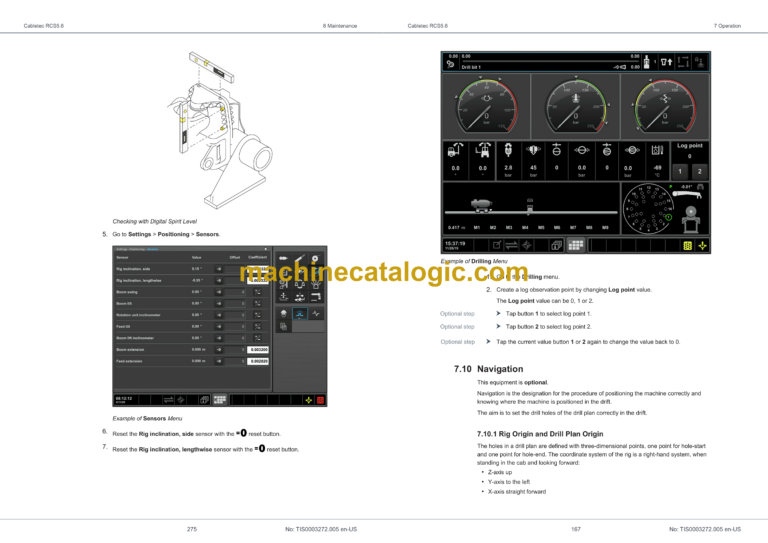Screen dimensions: 768x543
Task: Reset the Boom lift inclinometer sensor
Action: pos(219,338)
